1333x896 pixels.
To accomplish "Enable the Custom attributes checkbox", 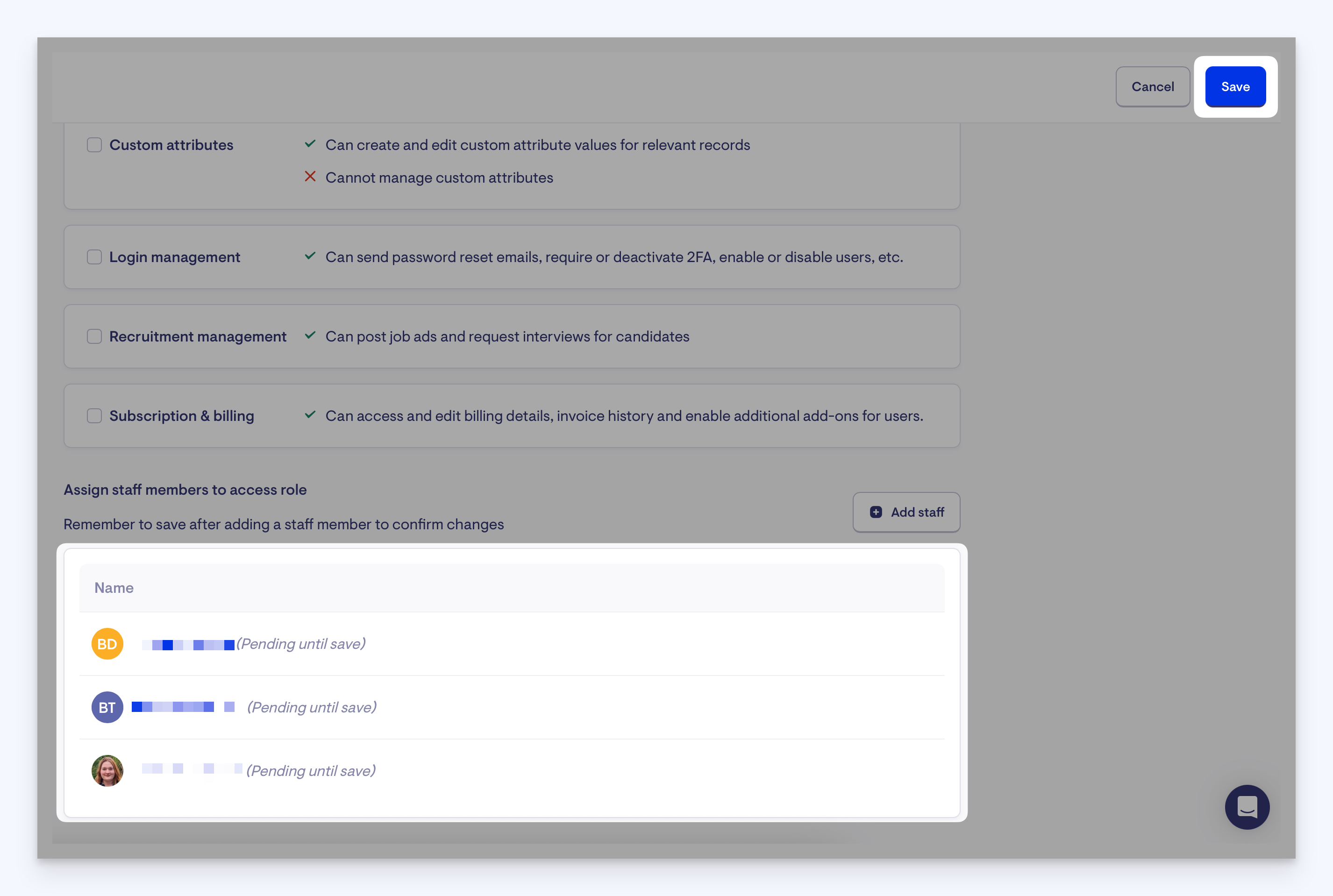I will pyautogui.click(x=94, y=145).
